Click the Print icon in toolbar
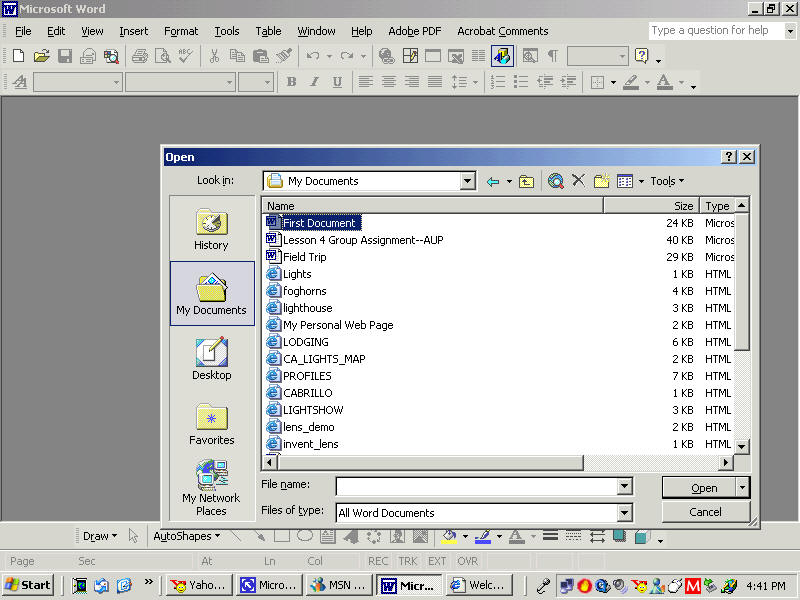 139,56
